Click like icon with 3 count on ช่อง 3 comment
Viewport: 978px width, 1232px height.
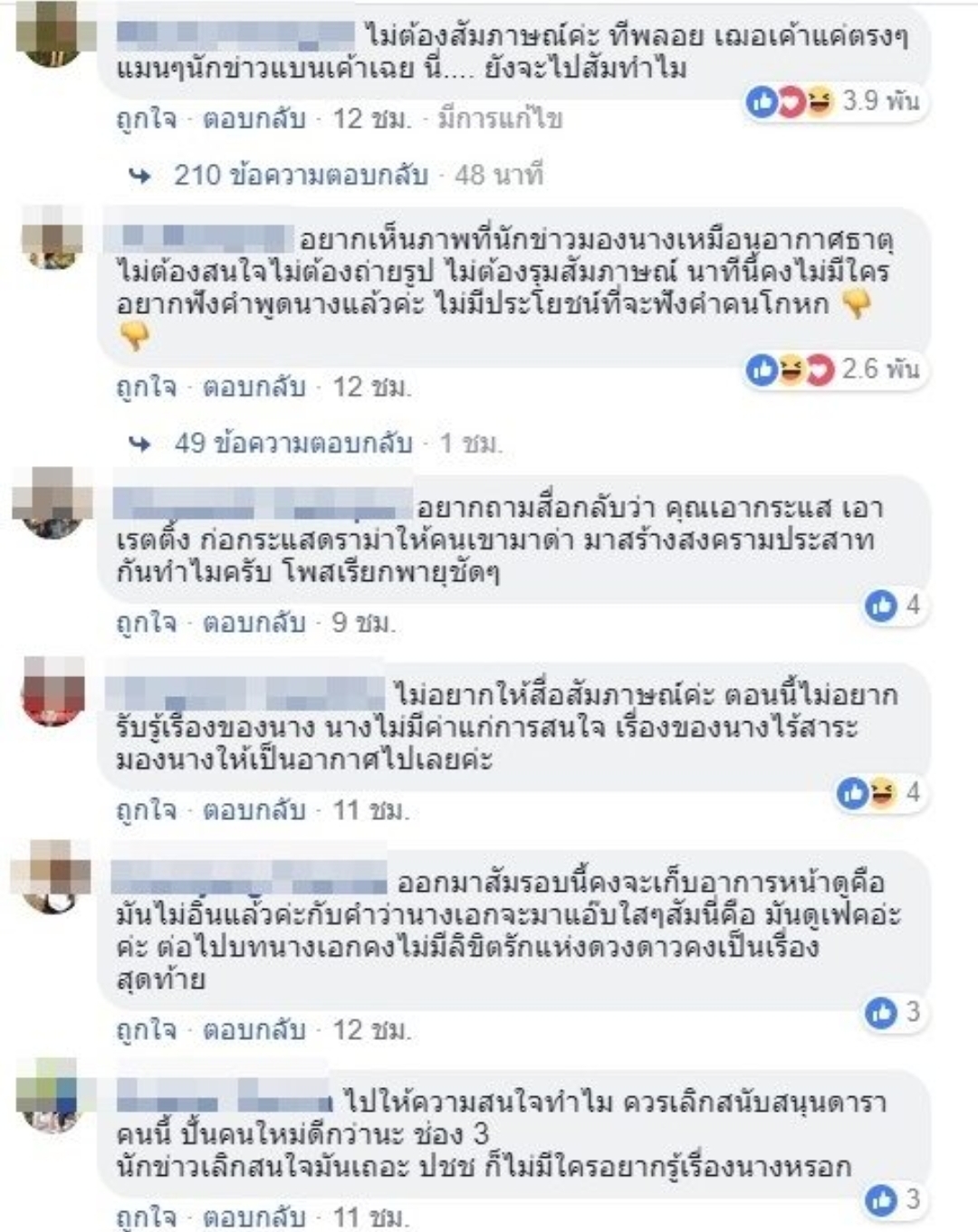(881, 1200)
